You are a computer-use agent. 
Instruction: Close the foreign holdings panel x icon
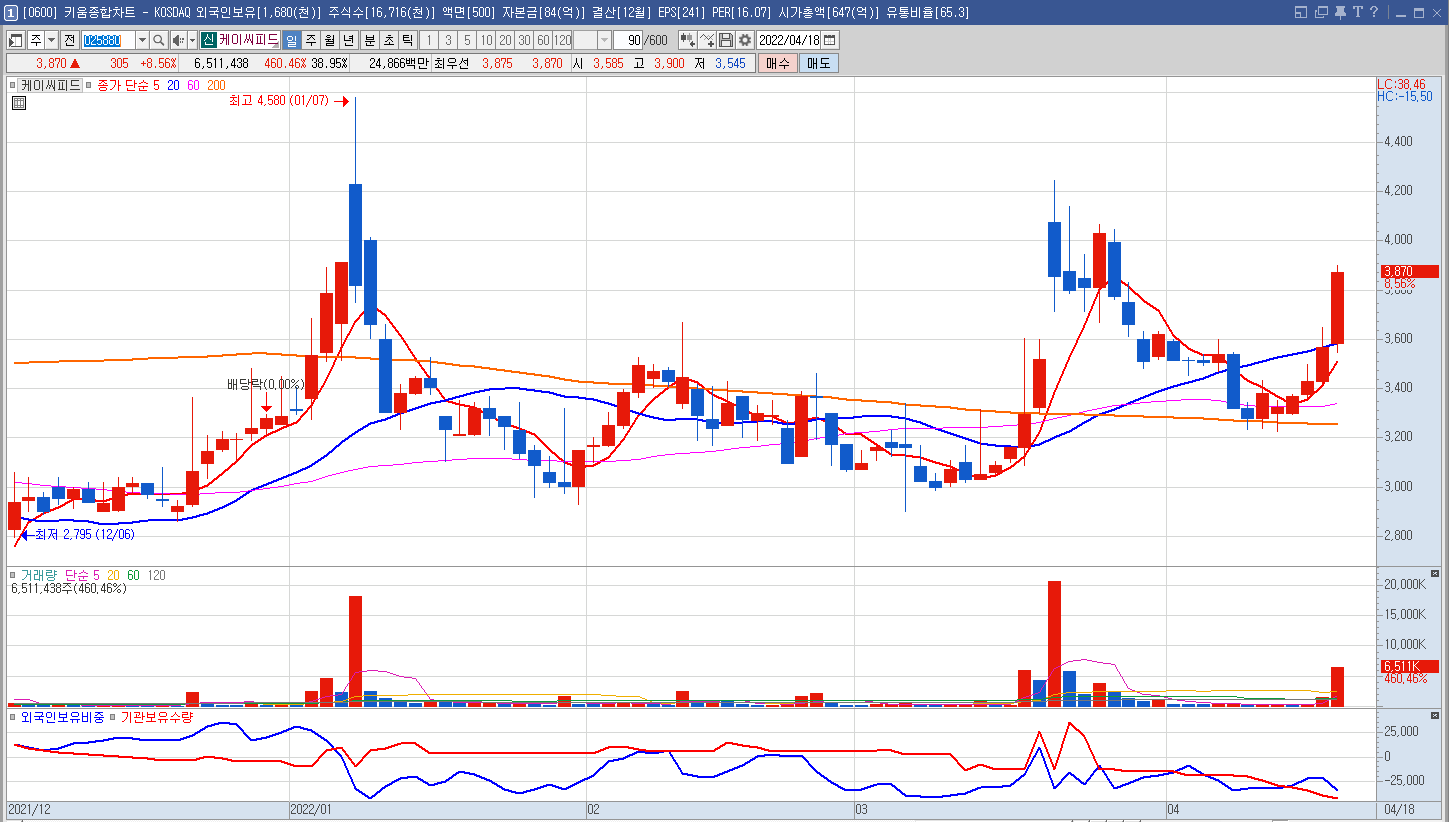coord(1435,715)
